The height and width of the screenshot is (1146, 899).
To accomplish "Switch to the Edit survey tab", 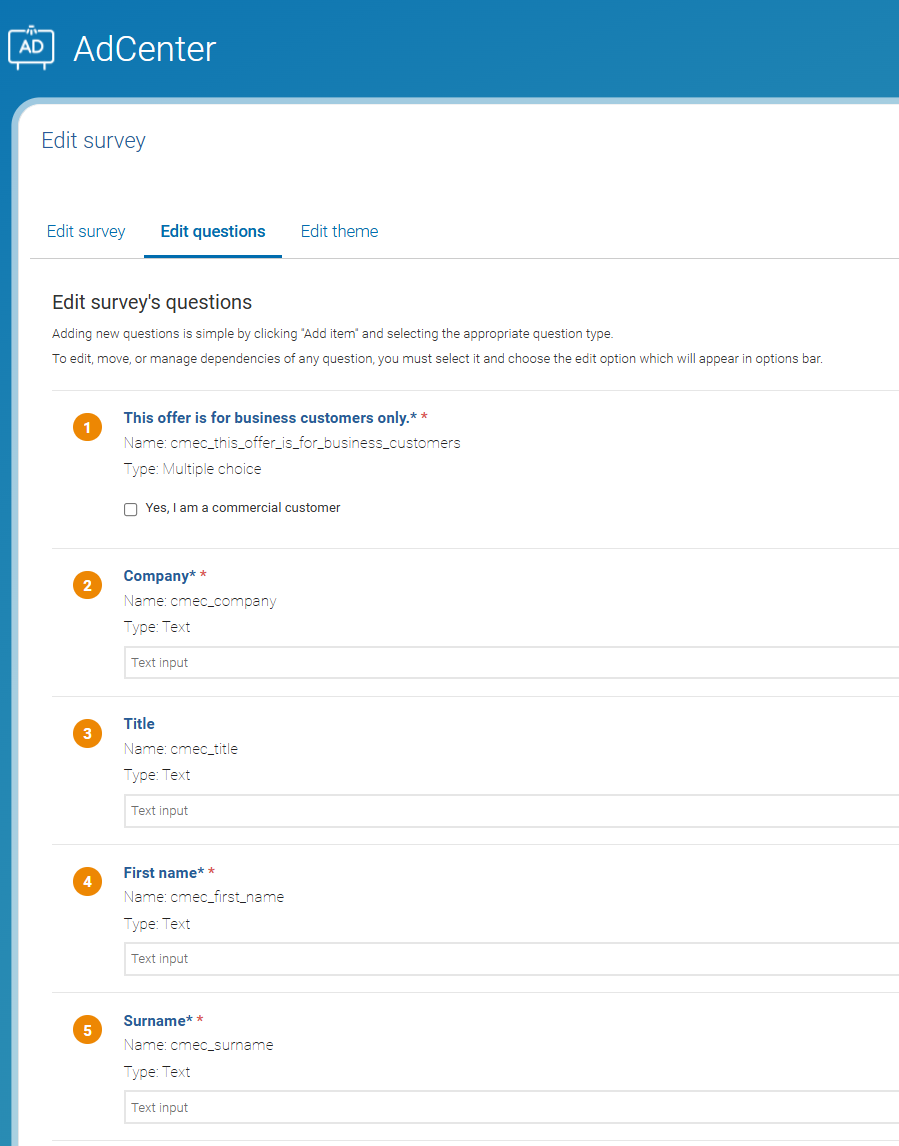I will click(x=86, y=231).
